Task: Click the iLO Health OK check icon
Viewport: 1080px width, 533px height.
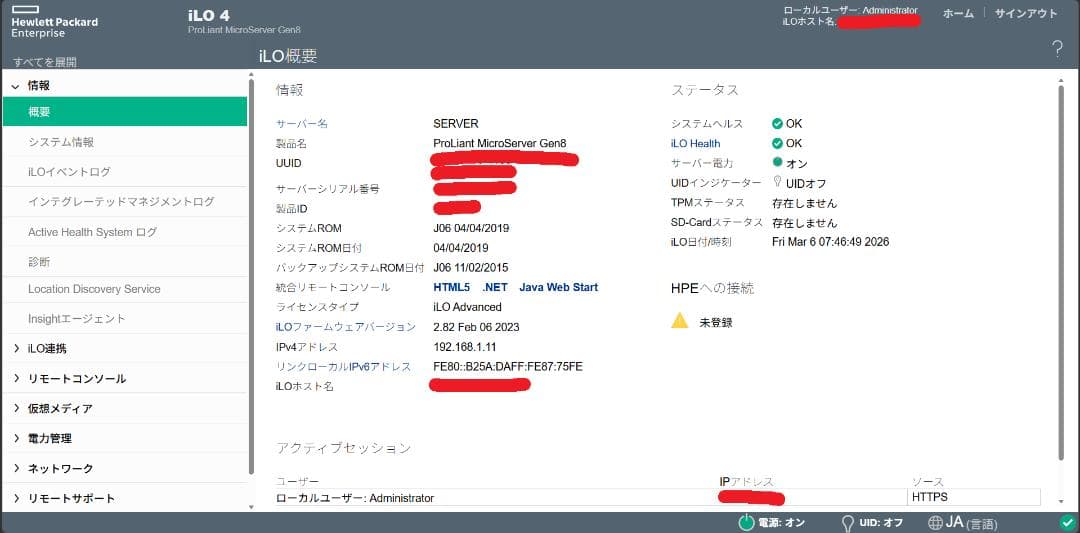Action: [x=777, y=143]
